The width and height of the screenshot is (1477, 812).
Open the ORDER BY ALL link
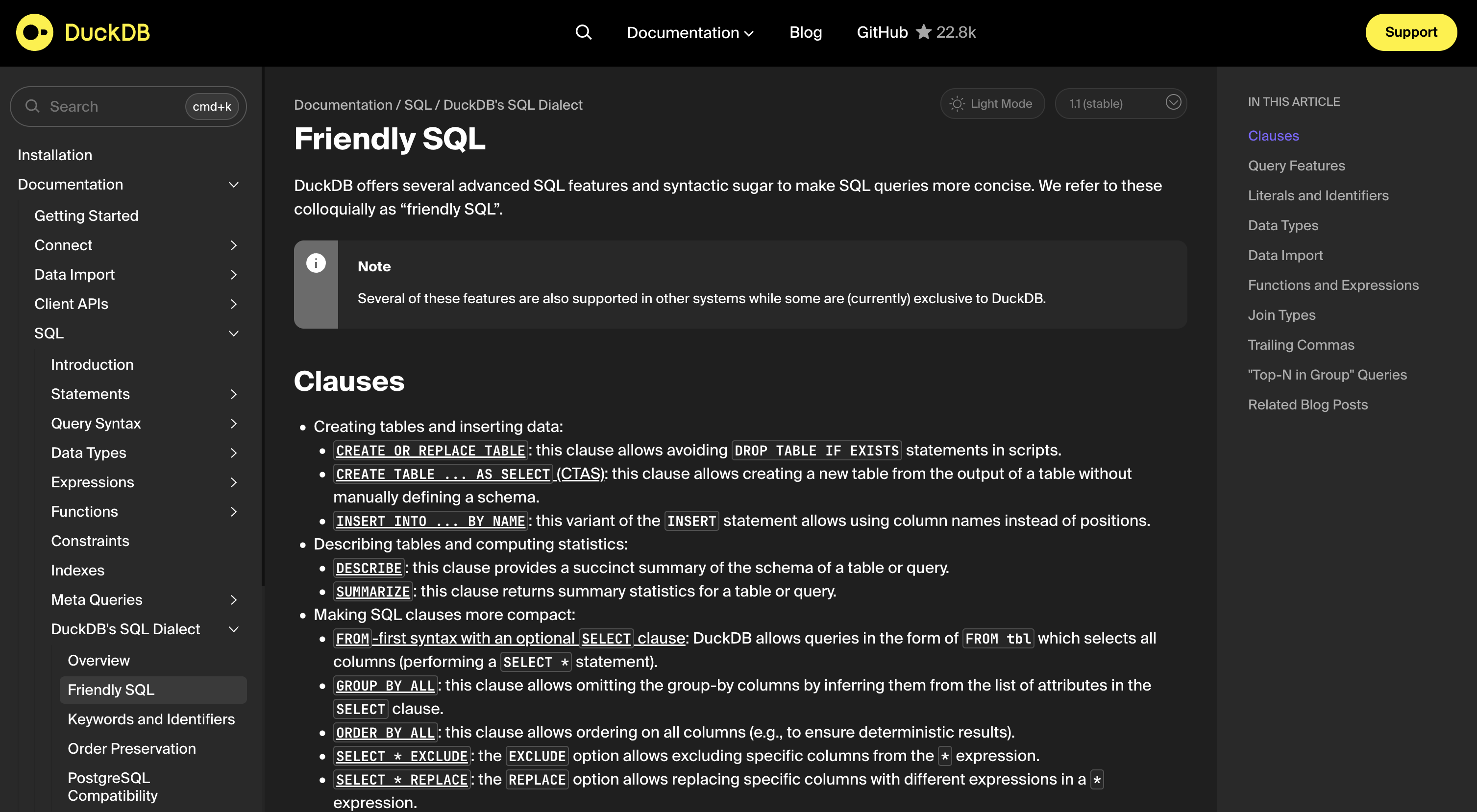click(x=385, y=732)
